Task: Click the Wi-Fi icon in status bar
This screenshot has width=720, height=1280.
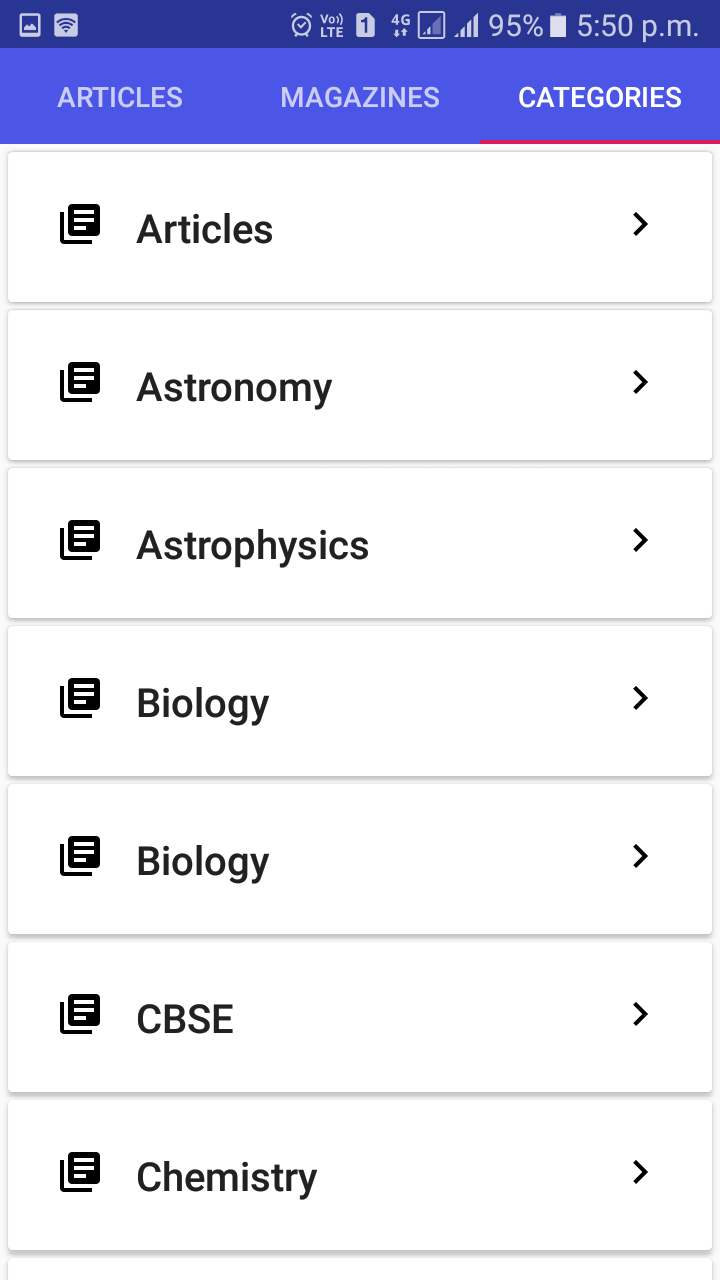Action: (66, 25)
